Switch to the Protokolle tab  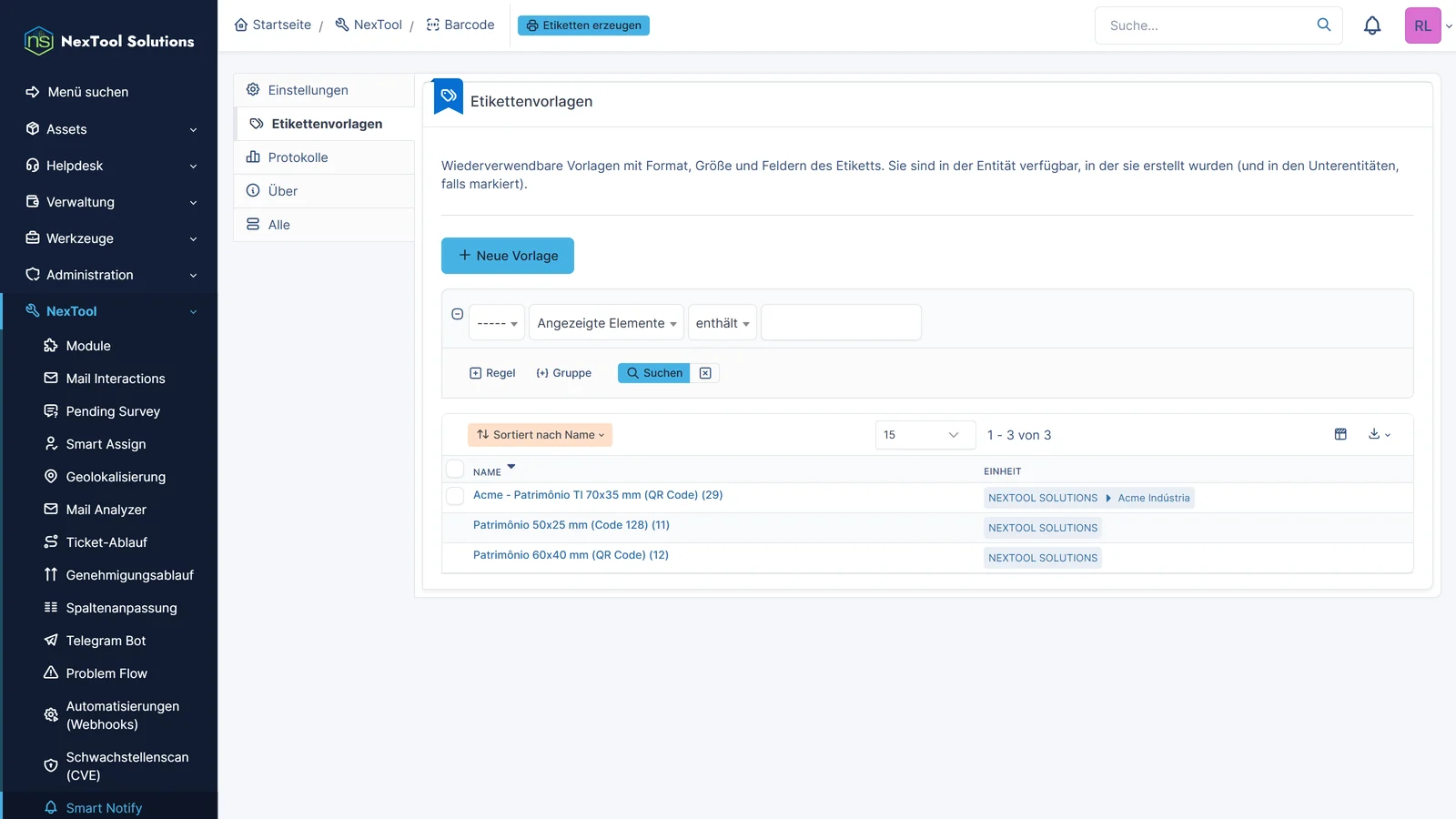point(325,157)
